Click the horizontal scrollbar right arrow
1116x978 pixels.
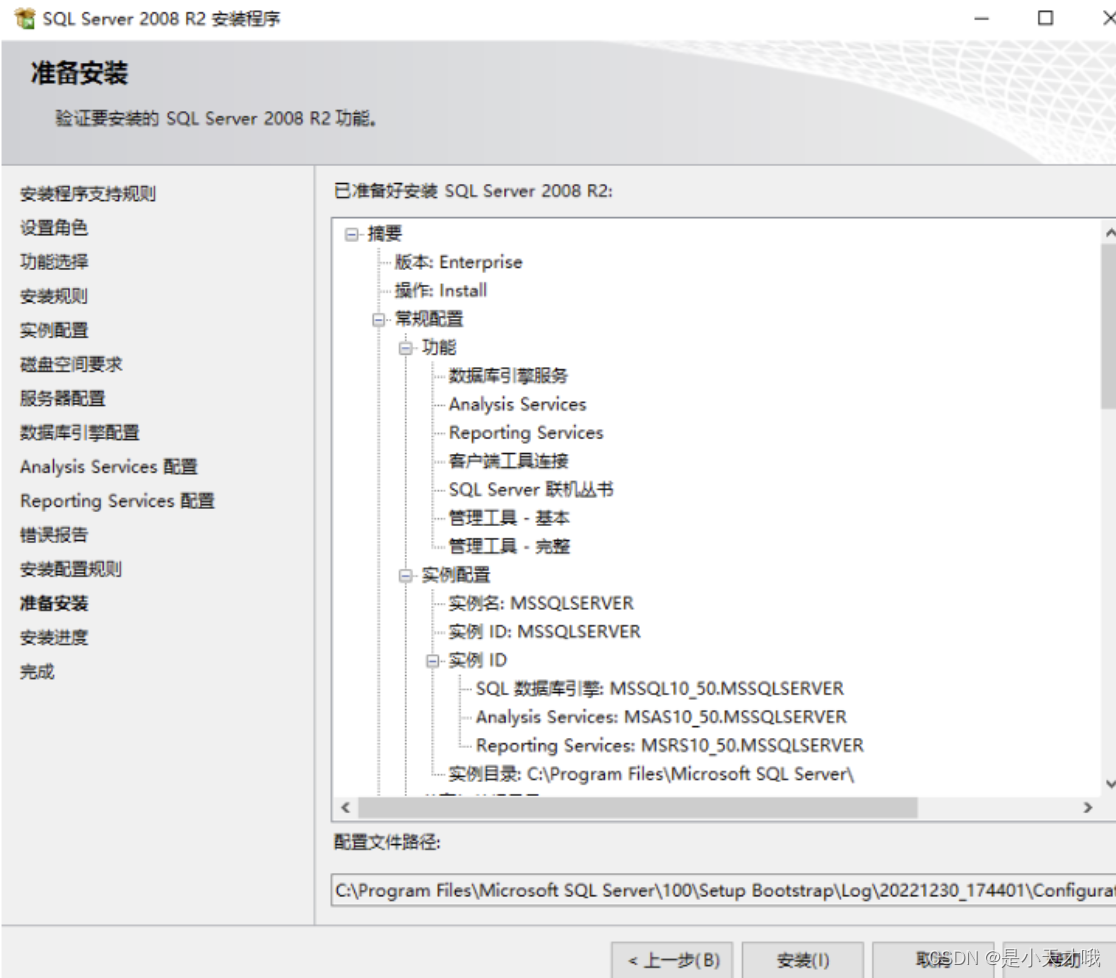pyautogui.click(x=1089, y=805)
